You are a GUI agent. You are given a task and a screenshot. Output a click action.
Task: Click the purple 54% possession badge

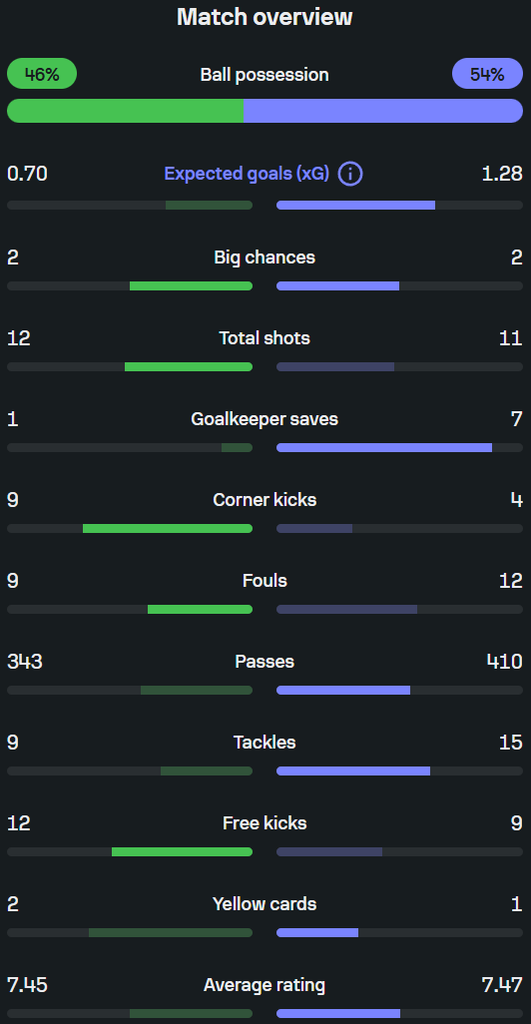click(x=487, y=74)
